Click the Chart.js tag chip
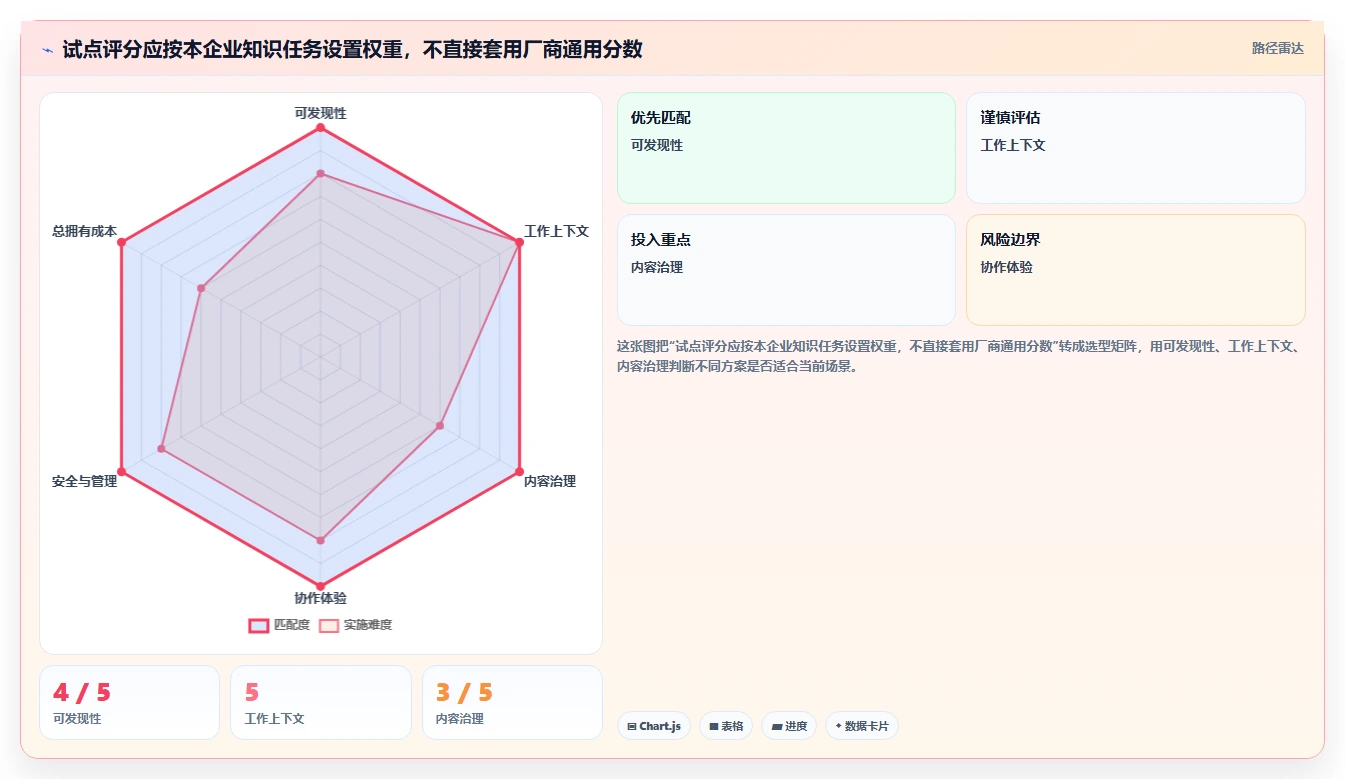 click(655, 726)
